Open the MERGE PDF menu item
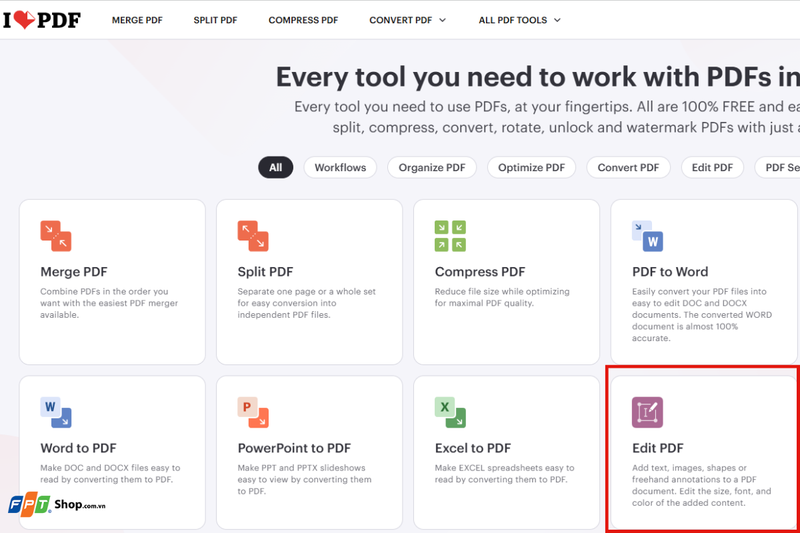 click(x=137, y=20)
